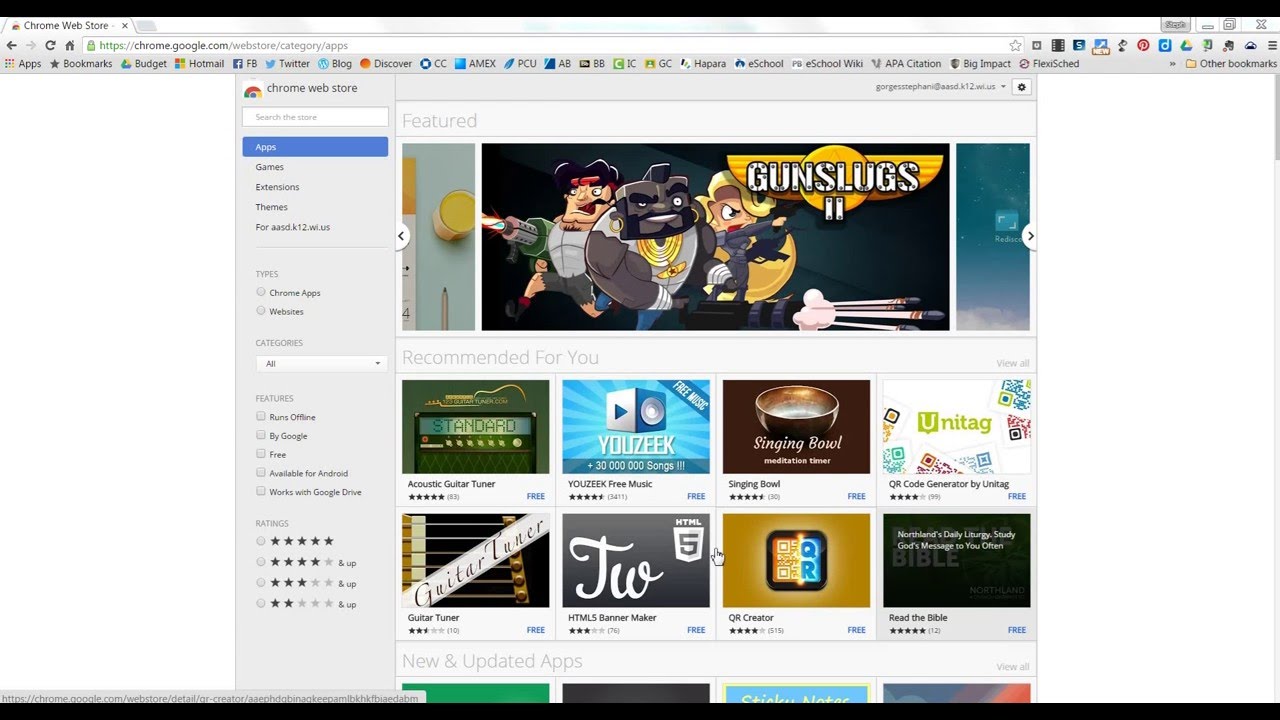Open the APA Citation bookmark
Image resolution: width=1280 pixels, height=720 pixels.
(x=906, y=63)
